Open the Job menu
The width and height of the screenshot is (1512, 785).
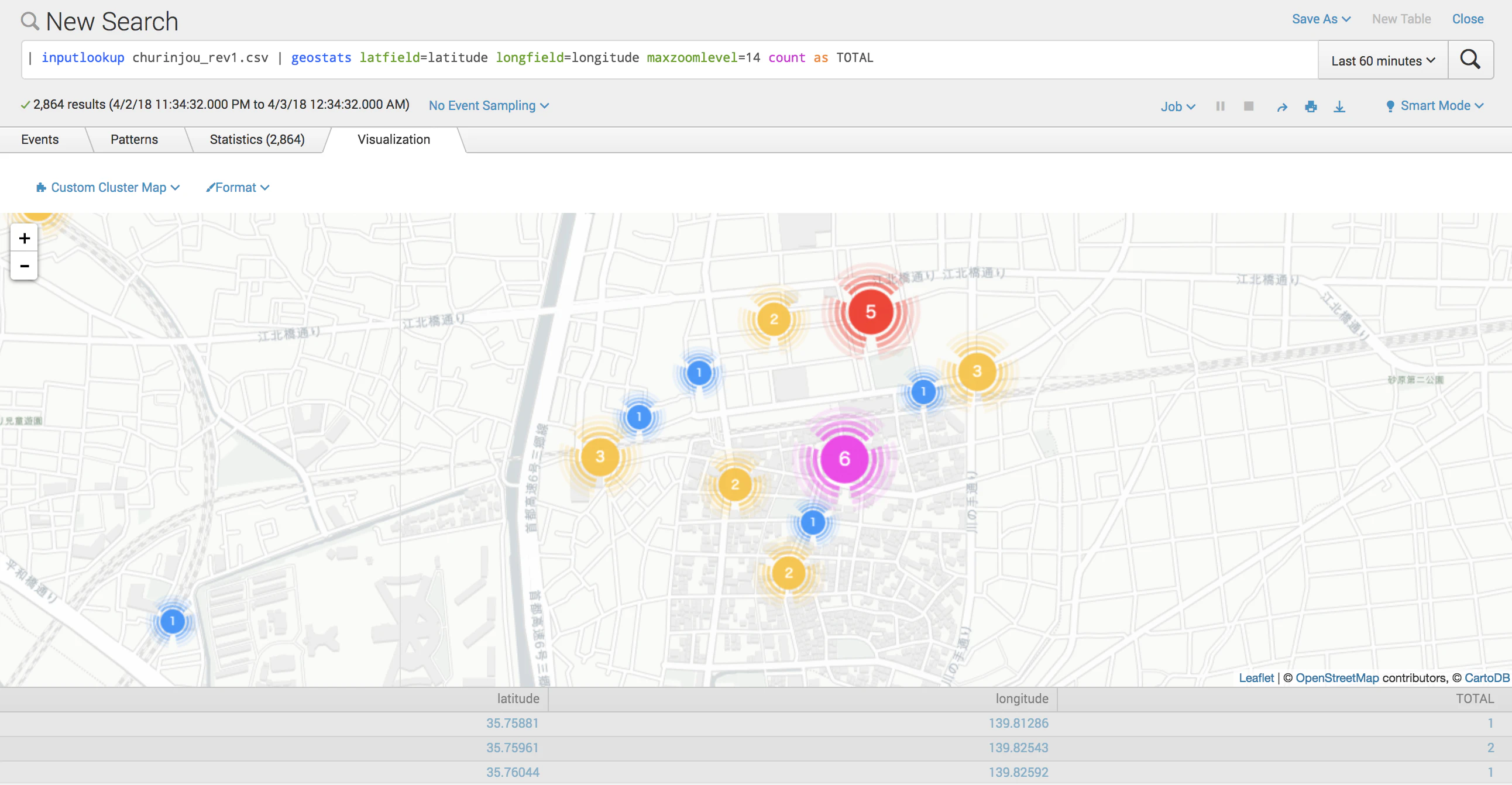(1177, 107)
